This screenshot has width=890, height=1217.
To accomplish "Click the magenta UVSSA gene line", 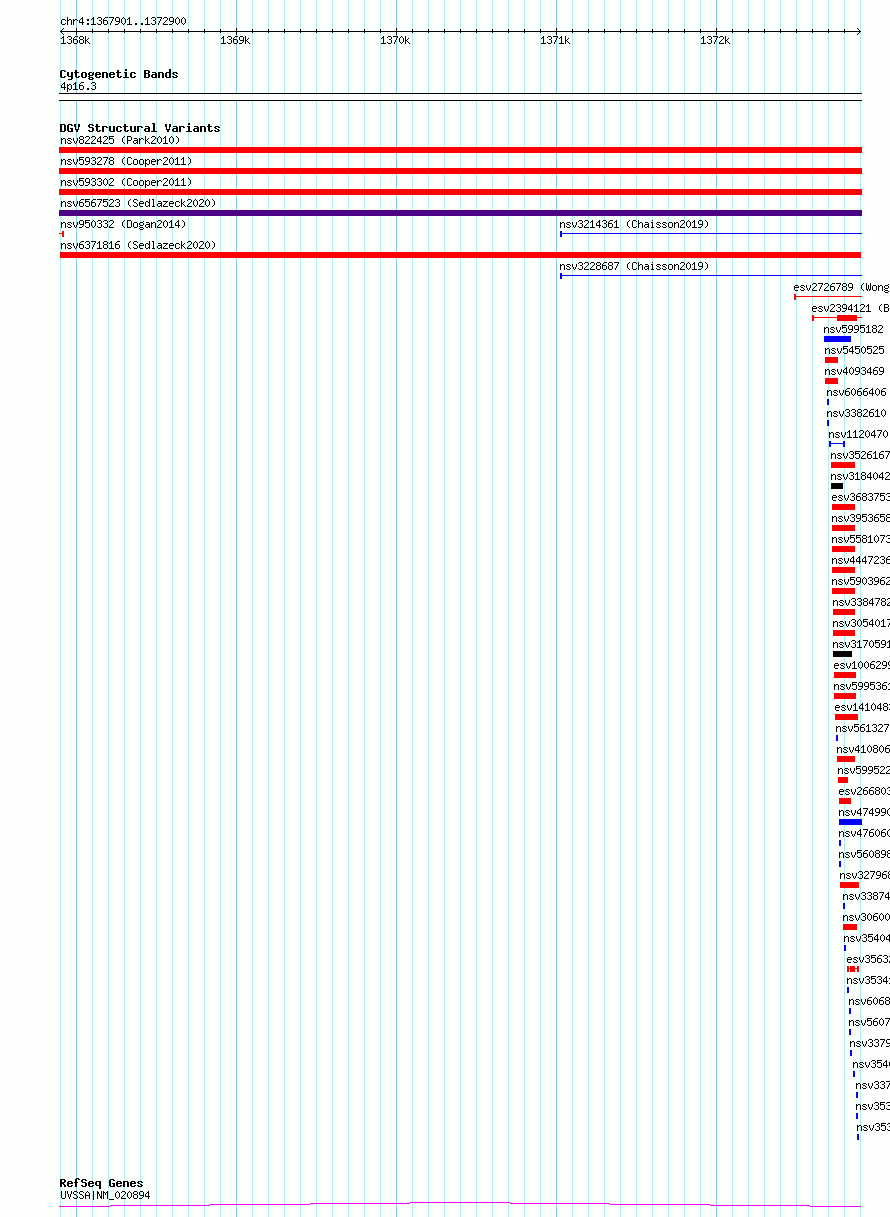I will point(460,1204).
